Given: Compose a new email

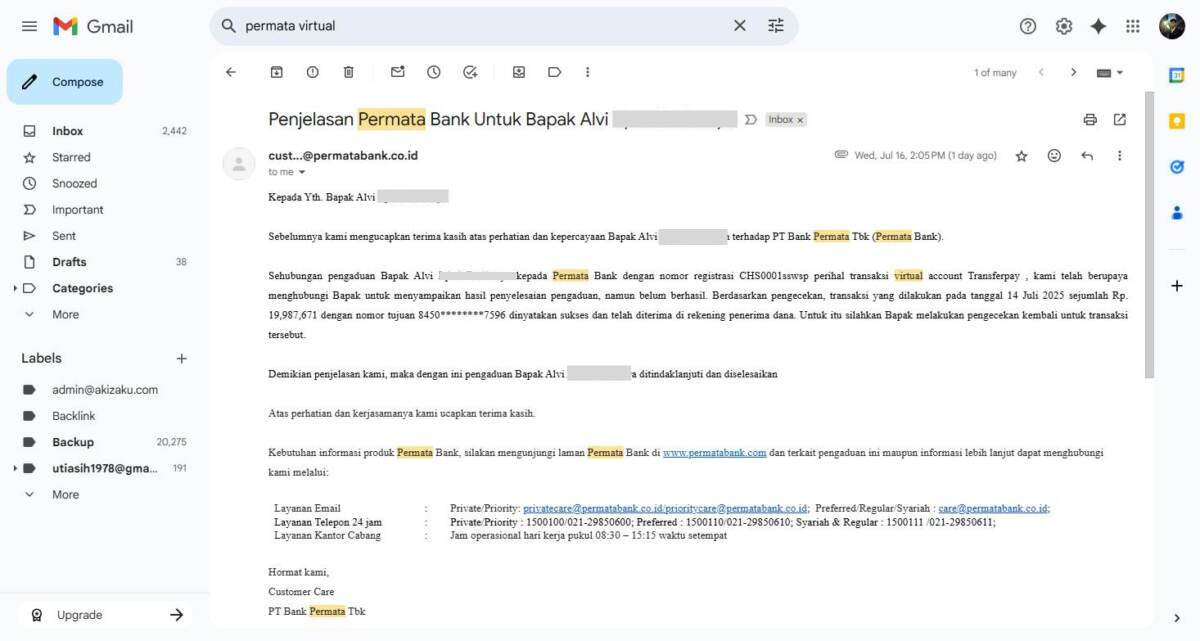Looking at the screenshot, I should (65, 82).
